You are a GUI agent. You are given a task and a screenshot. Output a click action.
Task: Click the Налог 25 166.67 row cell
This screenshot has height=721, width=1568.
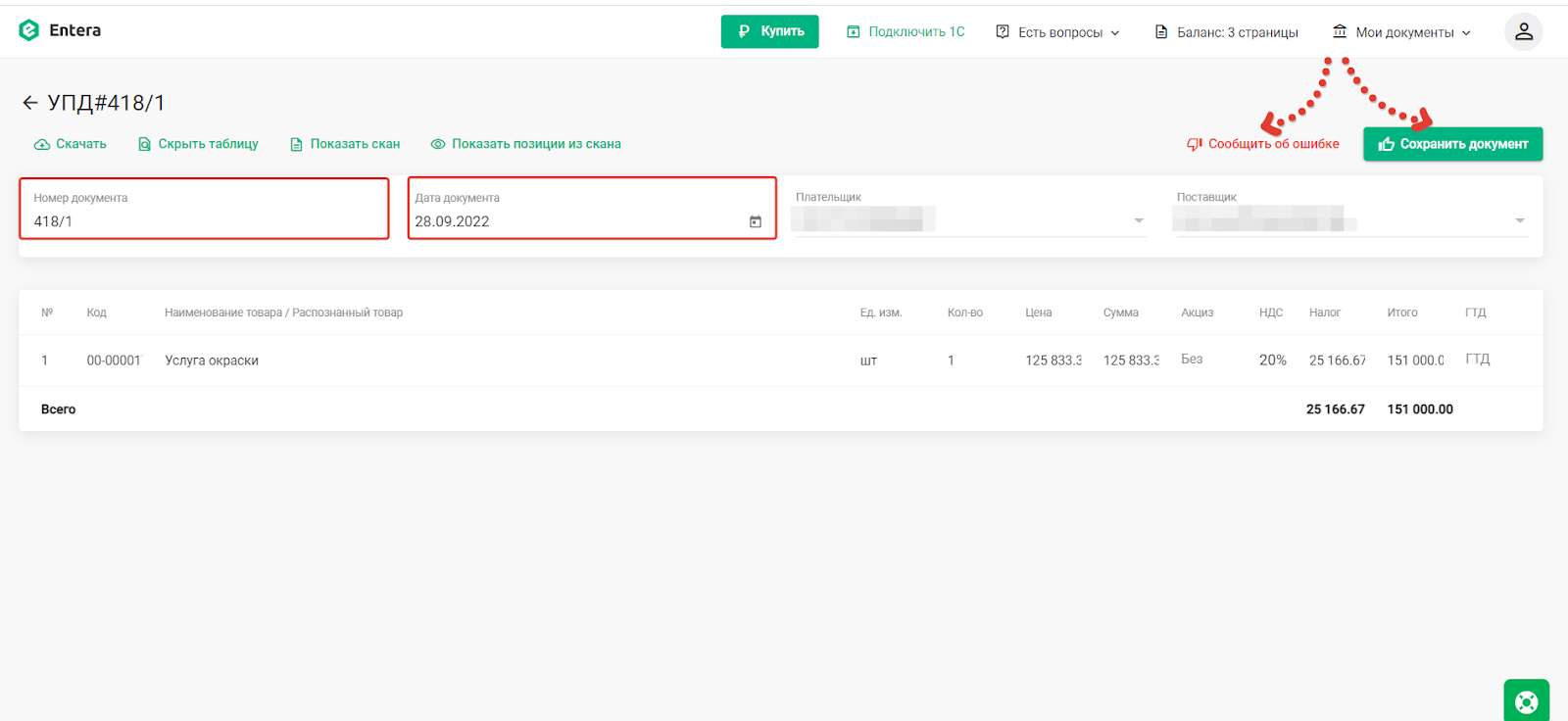click(1338, 360)
